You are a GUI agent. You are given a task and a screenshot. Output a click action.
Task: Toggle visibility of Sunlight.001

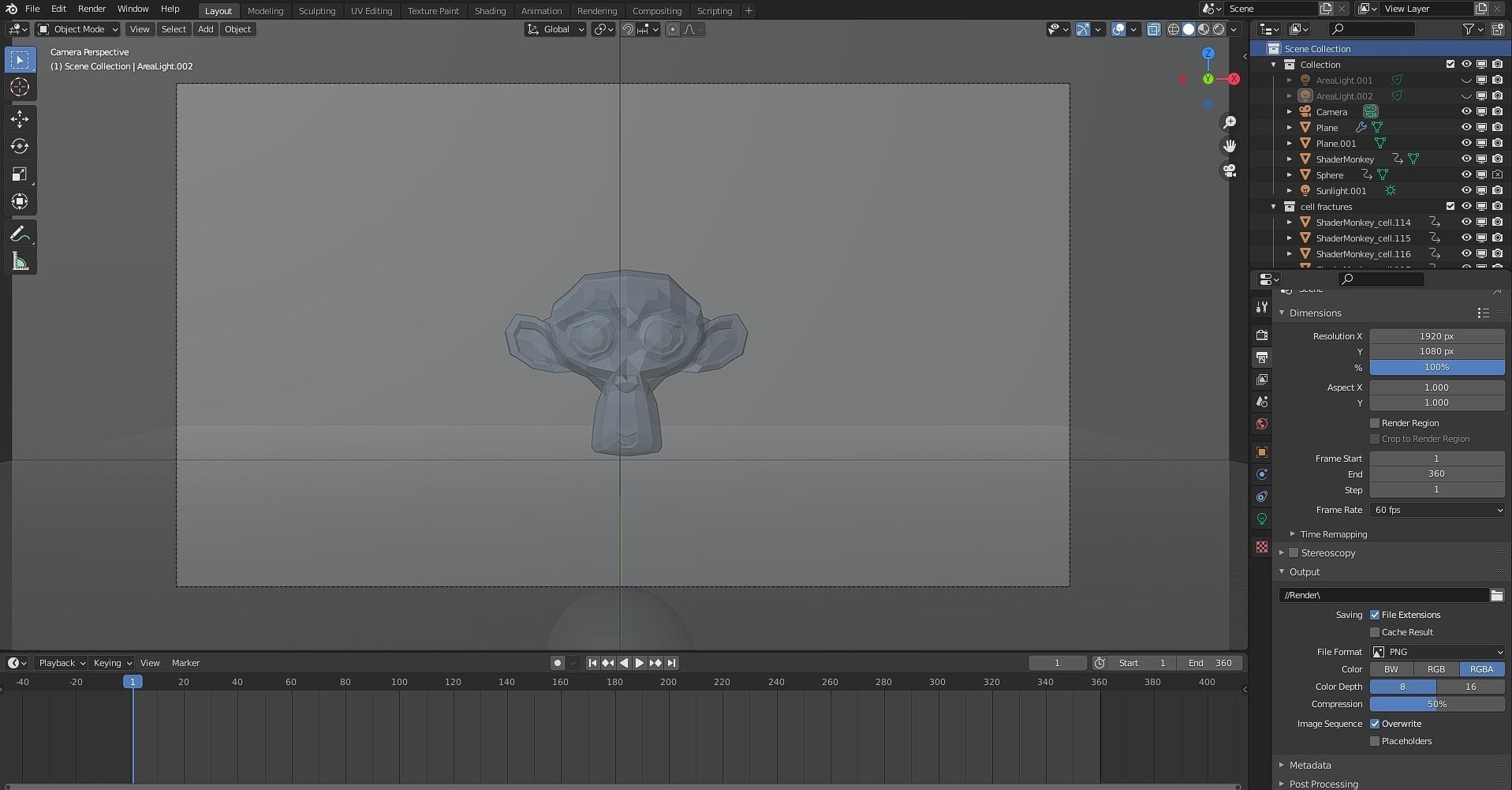tap(1466, 190)
